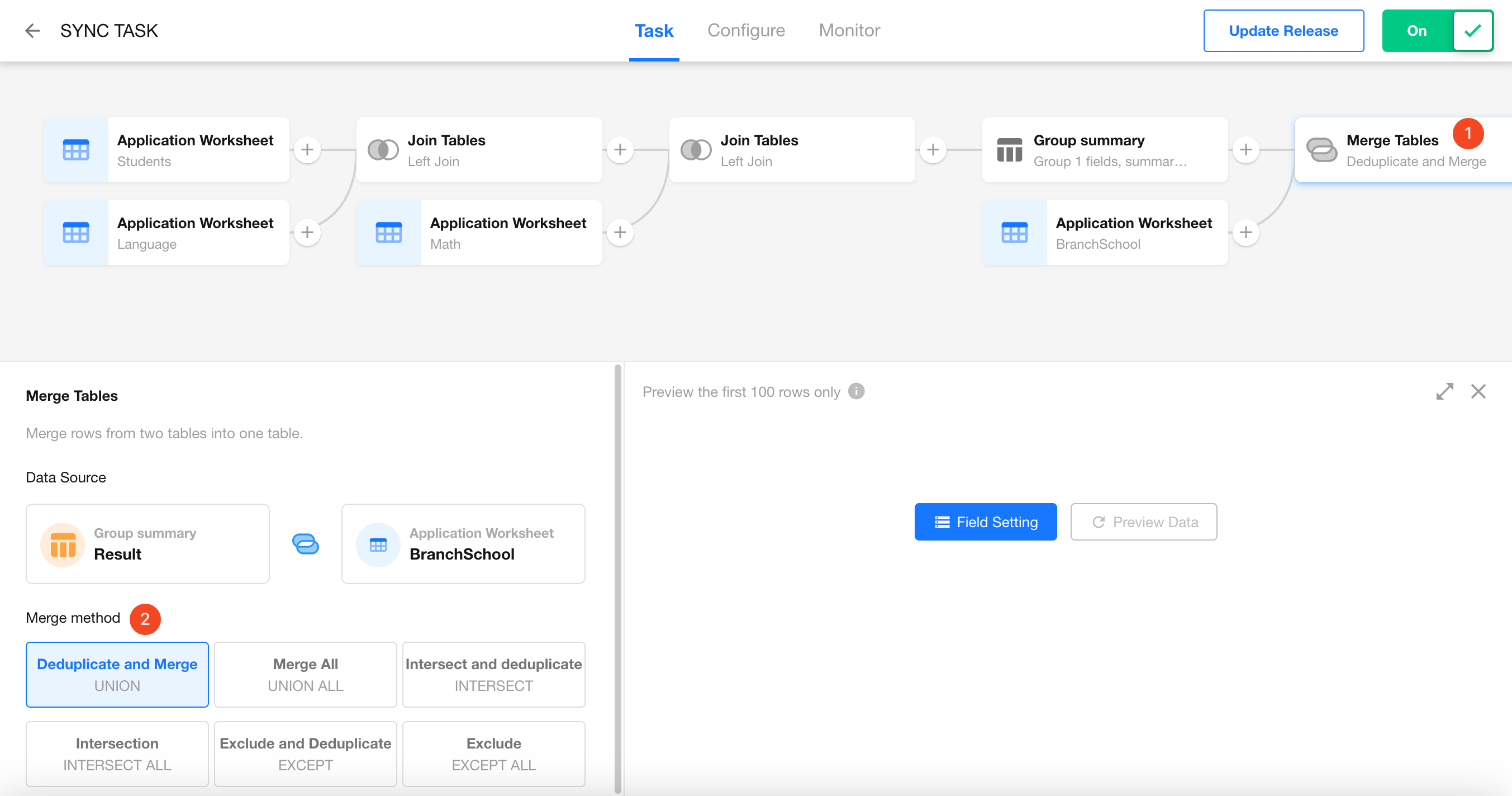
Task: Click the merge icon between the data sources
Action: click(305, 543)
